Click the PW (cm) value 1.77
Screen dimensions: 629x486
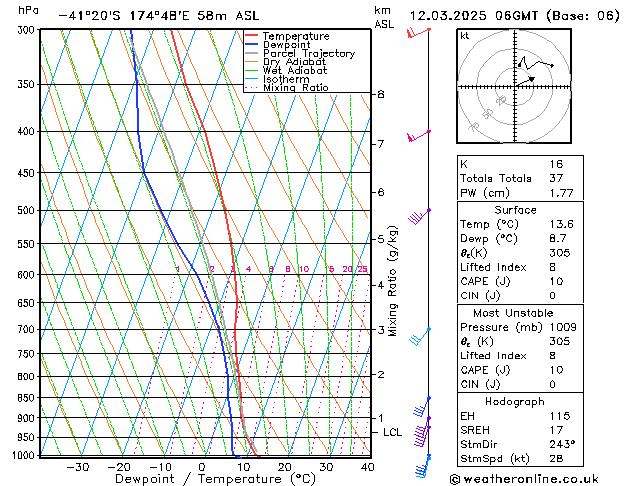coord(561,193)
